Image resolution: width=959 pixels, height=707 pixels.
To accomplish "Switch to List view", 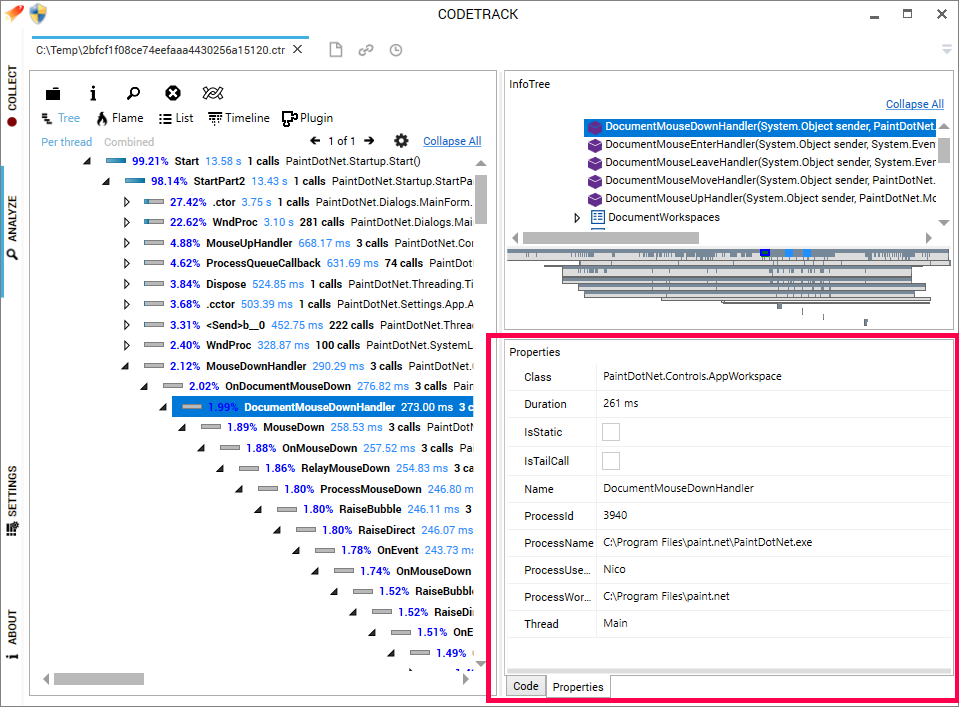I will pyautogui.click(x=176, y=118).
